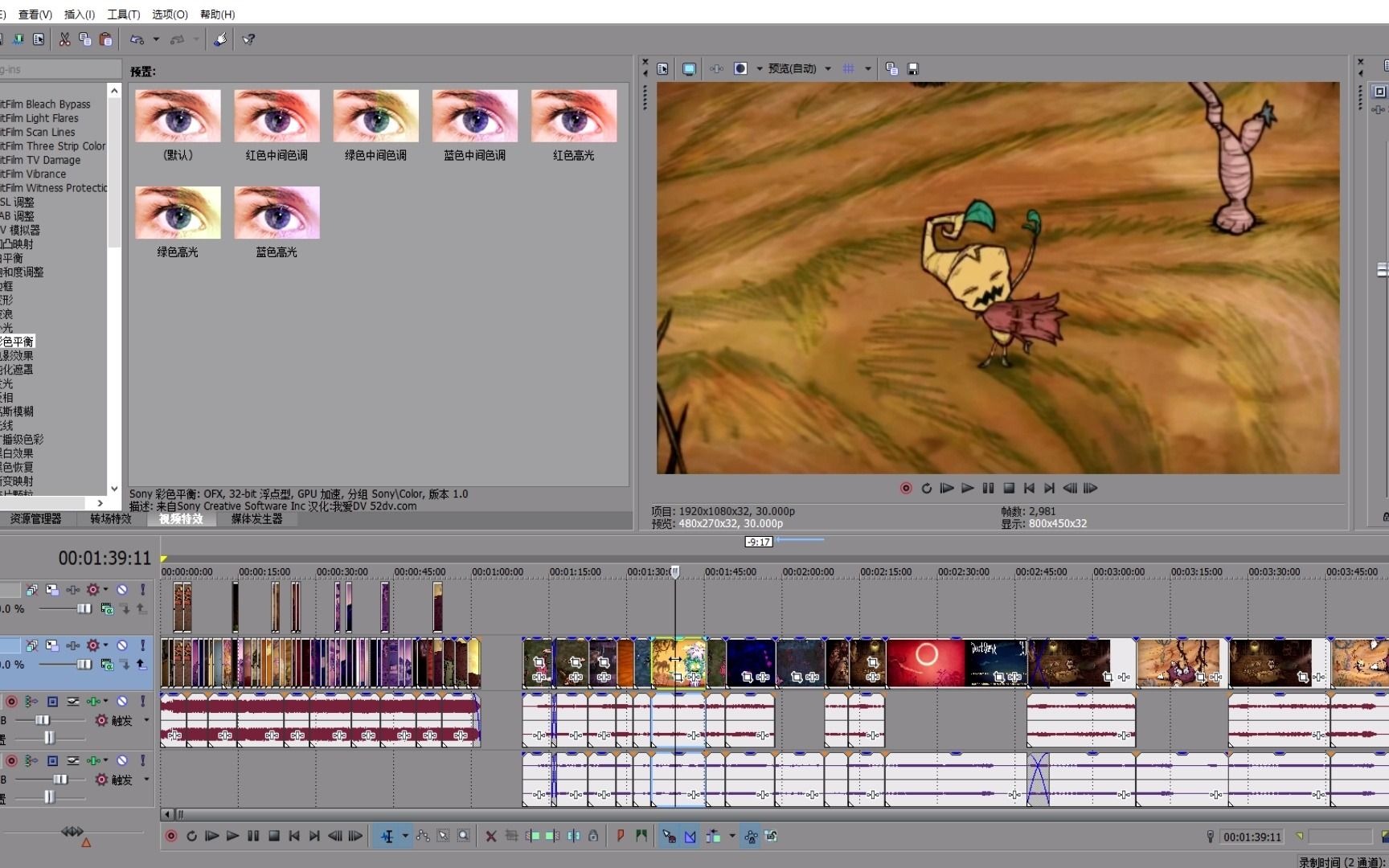Open the split-screen view dropdown arrow

pyautogui.click(x=760, y=69)
